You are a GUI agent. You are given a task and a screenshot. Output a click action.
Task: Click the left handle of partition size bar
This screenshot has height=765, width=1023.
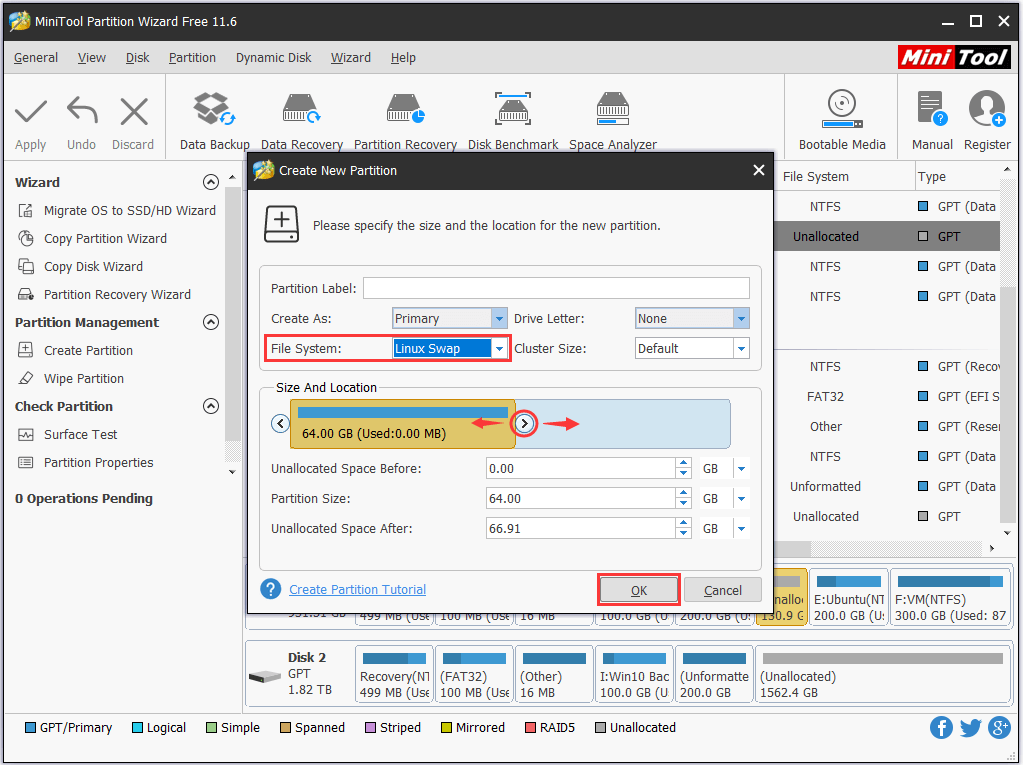(x=281, y=423)
